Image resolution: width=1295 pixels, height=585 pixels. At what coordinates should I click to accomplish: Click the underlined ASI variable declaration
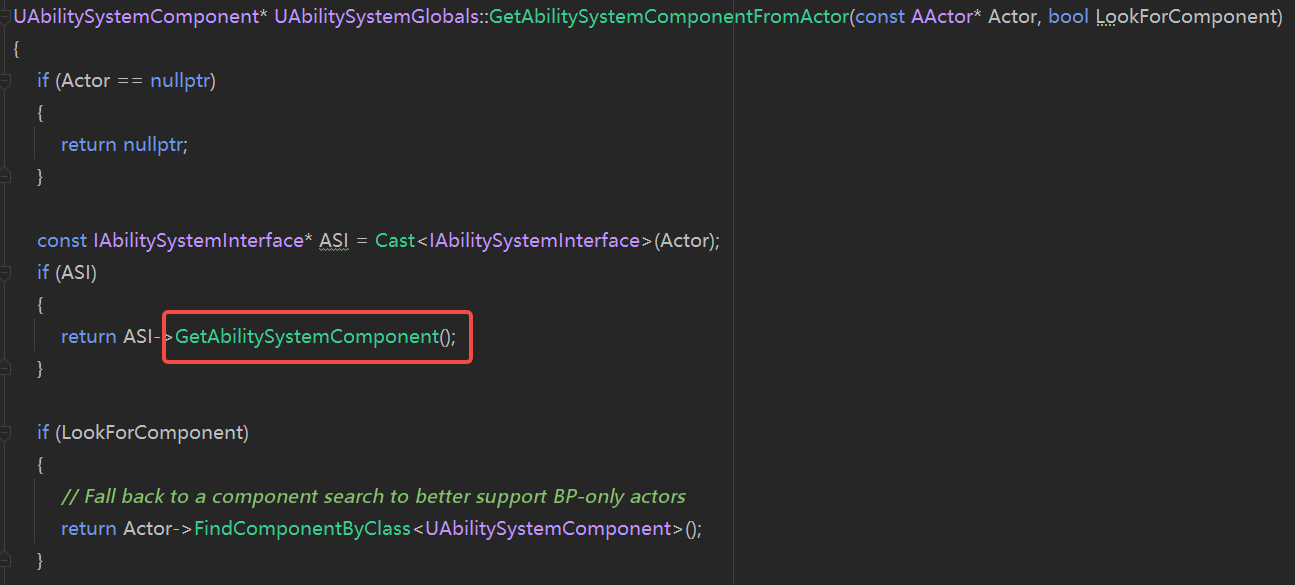point(333,241)
